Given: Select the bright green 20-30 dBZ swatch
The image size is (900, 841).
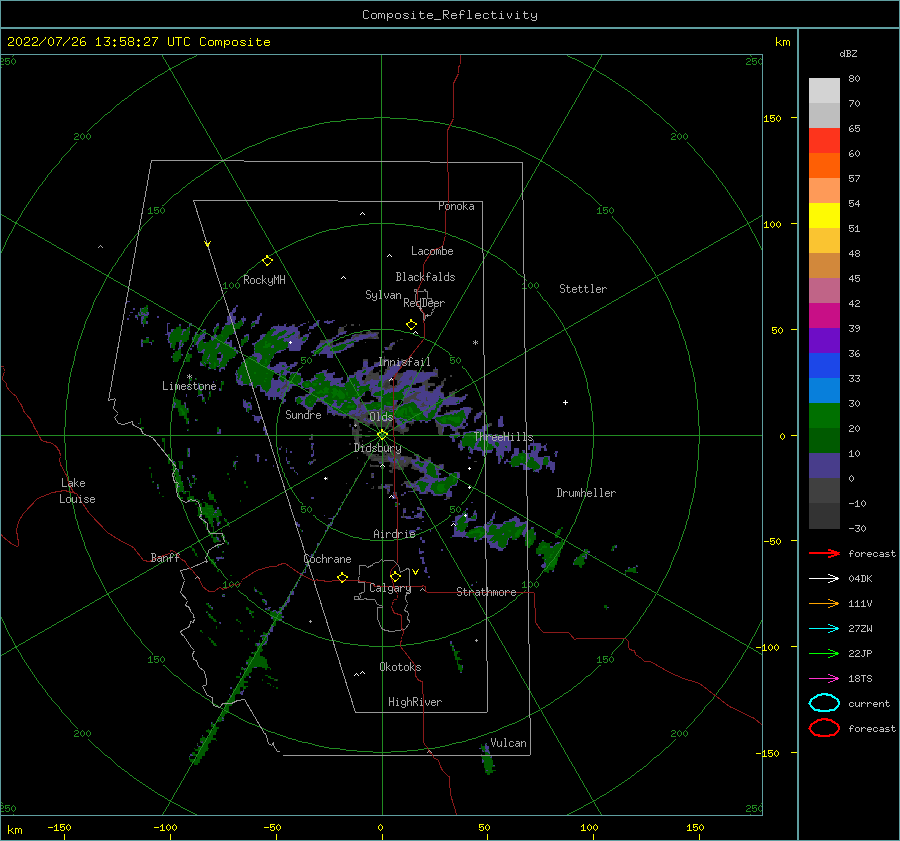Looking at the screenshot, I should tap(824, 416).
